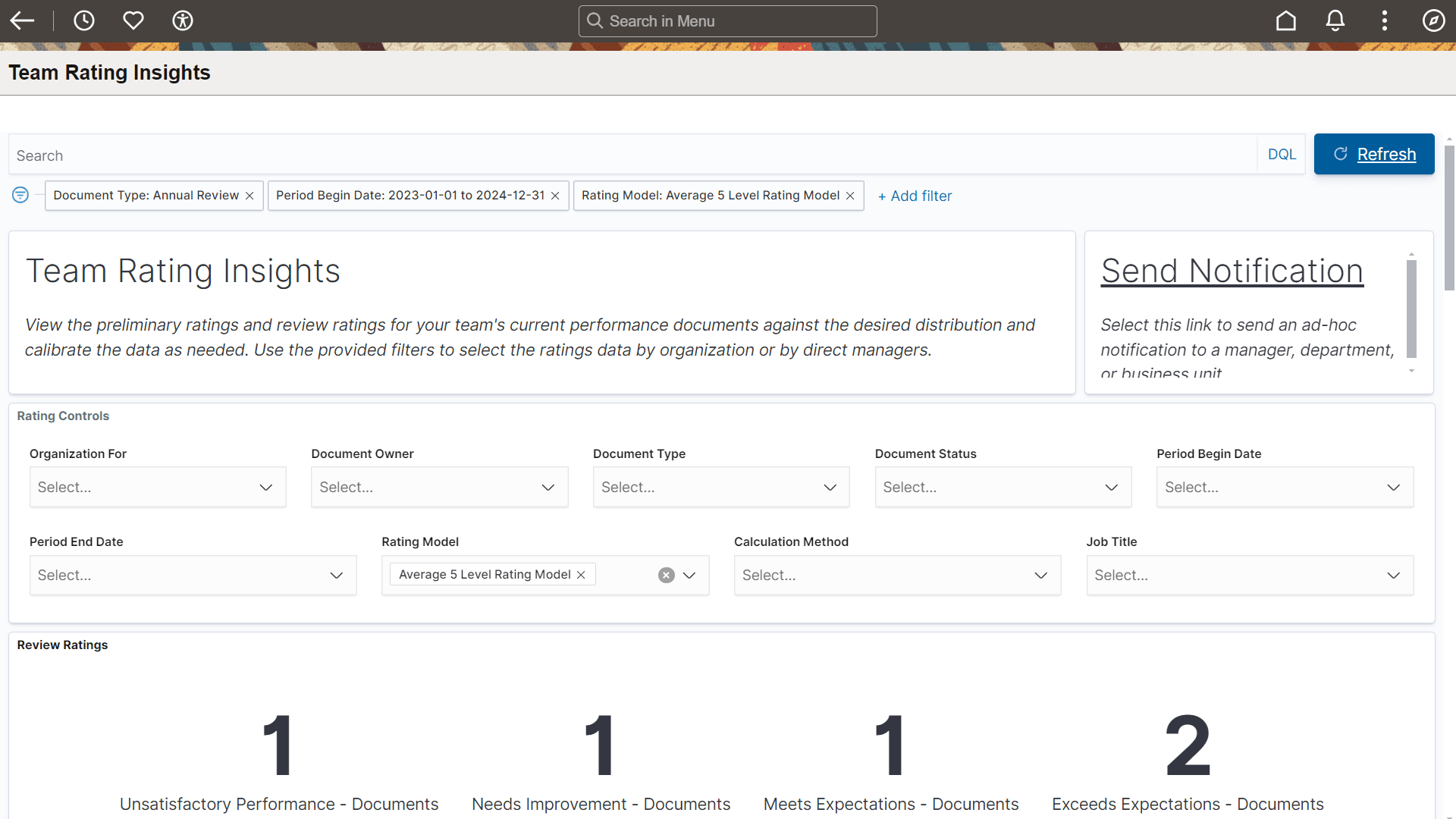Toggle the filter options circle icon
The image size is (1456, 819).
tap(20, 195)
